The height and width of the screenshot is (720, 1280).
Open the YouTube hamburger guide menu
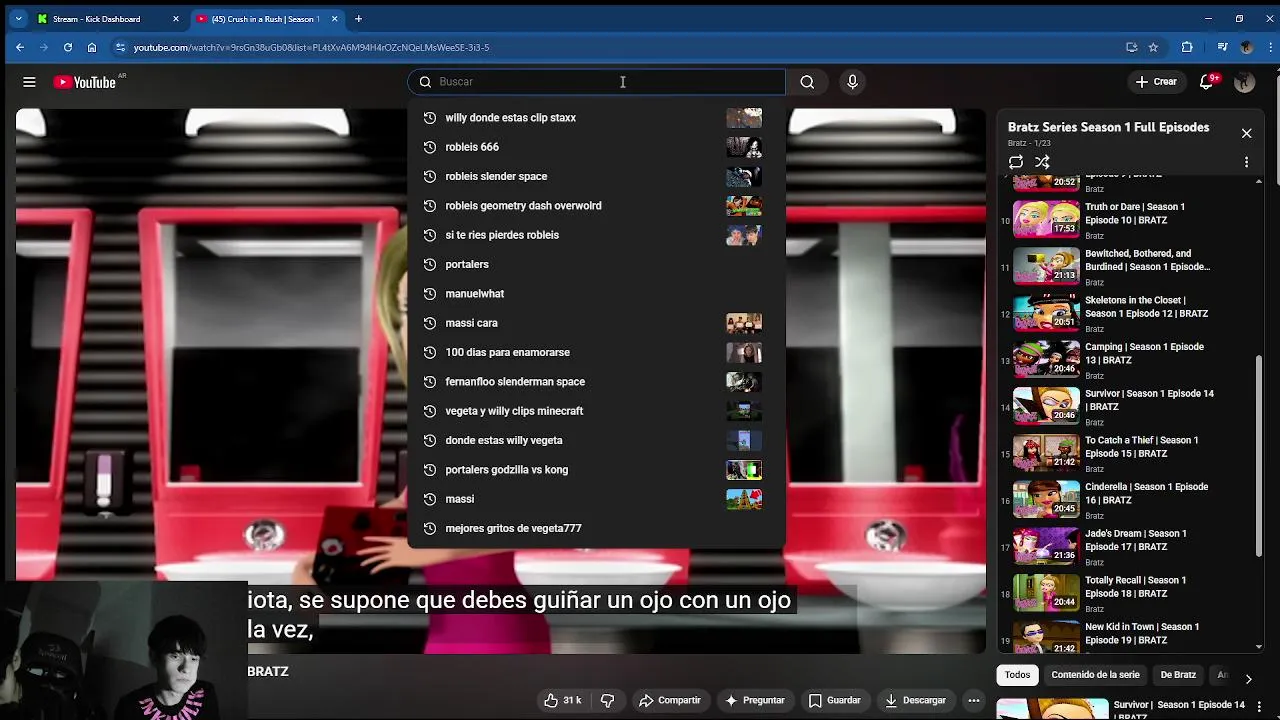tap(29, 82)
